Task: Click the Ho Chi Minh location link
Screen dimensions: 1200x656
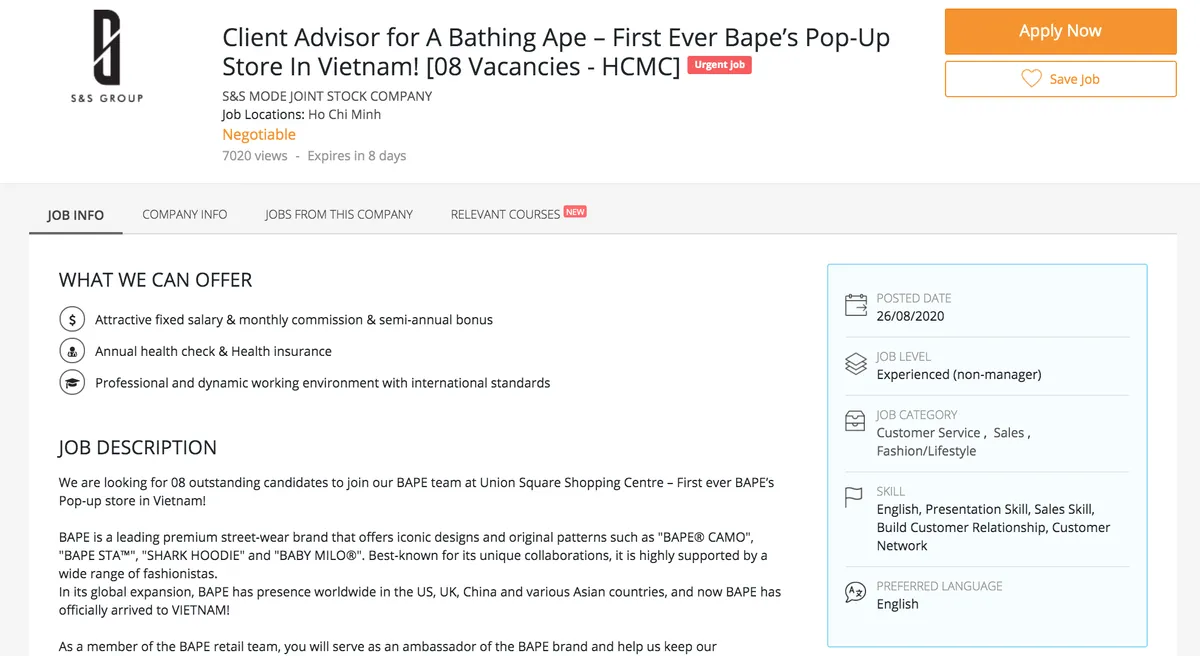Action: click(344, 114)
